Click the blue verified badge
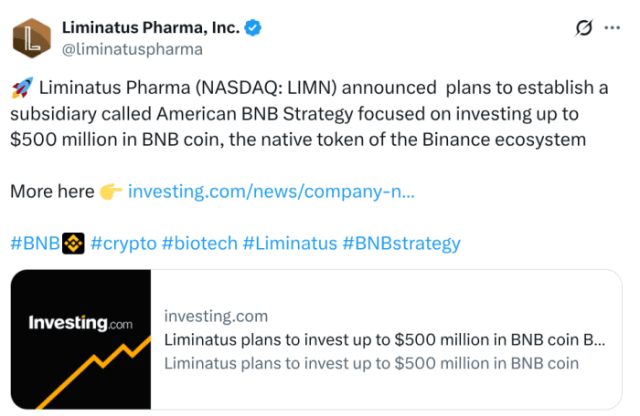The height and width of the screenshot is (416, 640). [x=255, y=27]
